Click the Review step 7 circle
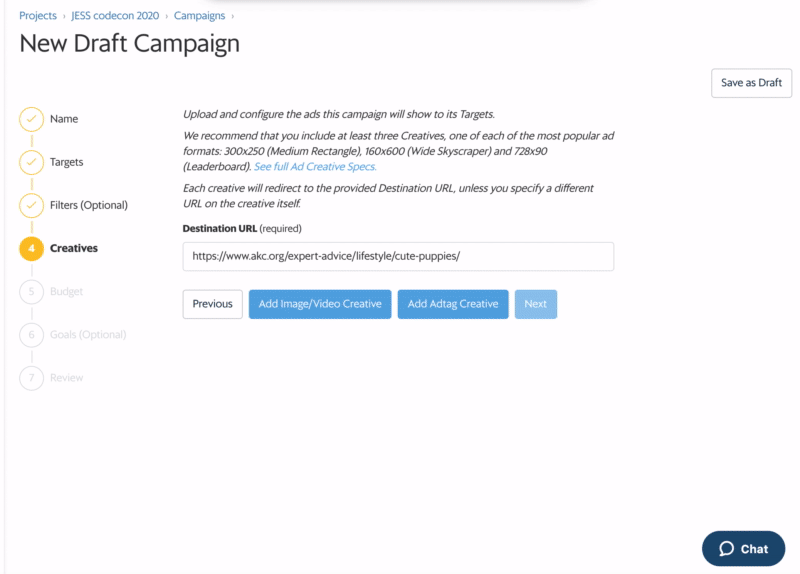 32,378
